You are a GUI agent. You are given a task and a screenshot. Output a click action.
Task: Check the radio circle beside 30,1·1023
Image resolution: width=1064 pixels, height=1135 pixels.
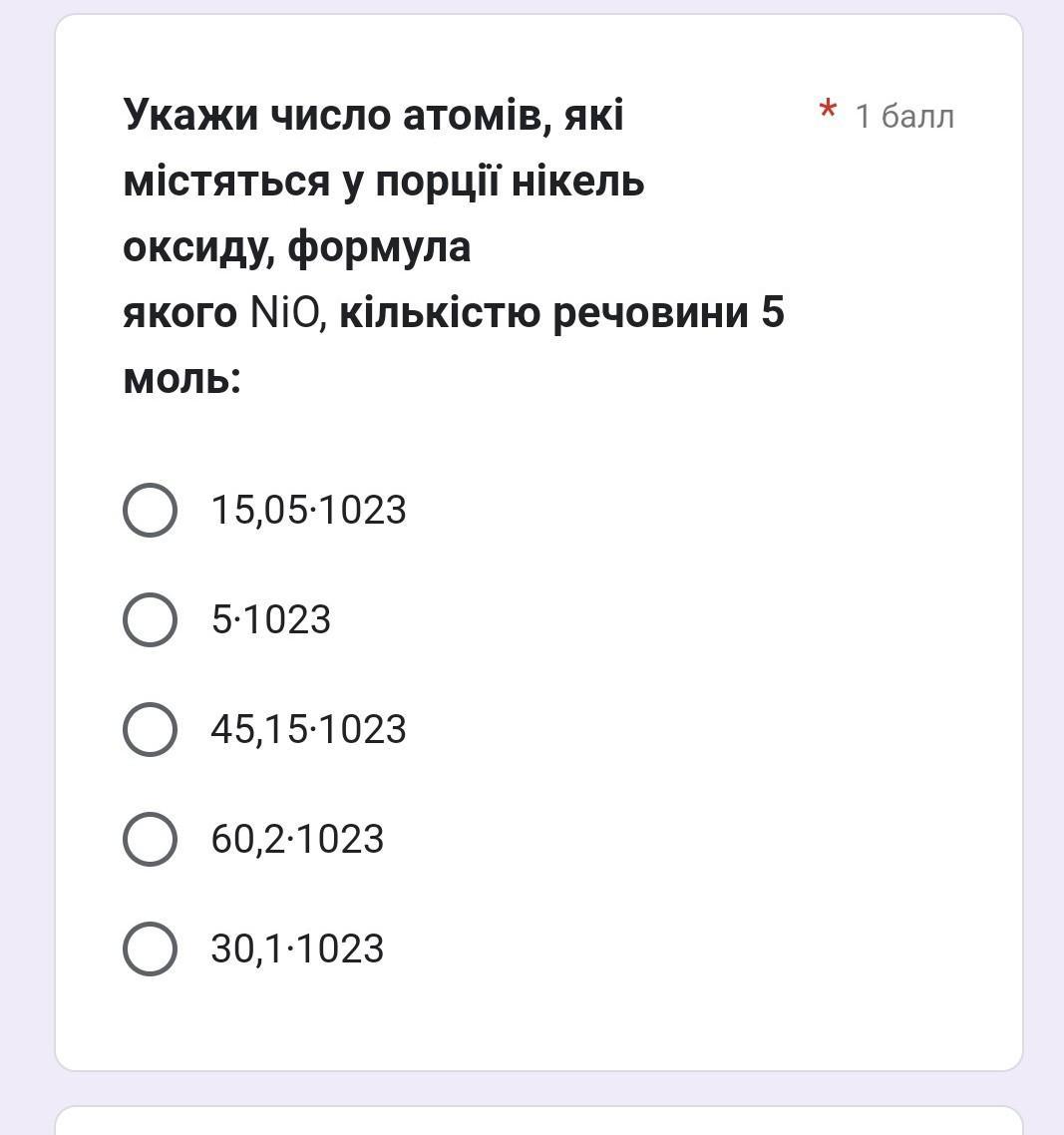coord(150,948)
